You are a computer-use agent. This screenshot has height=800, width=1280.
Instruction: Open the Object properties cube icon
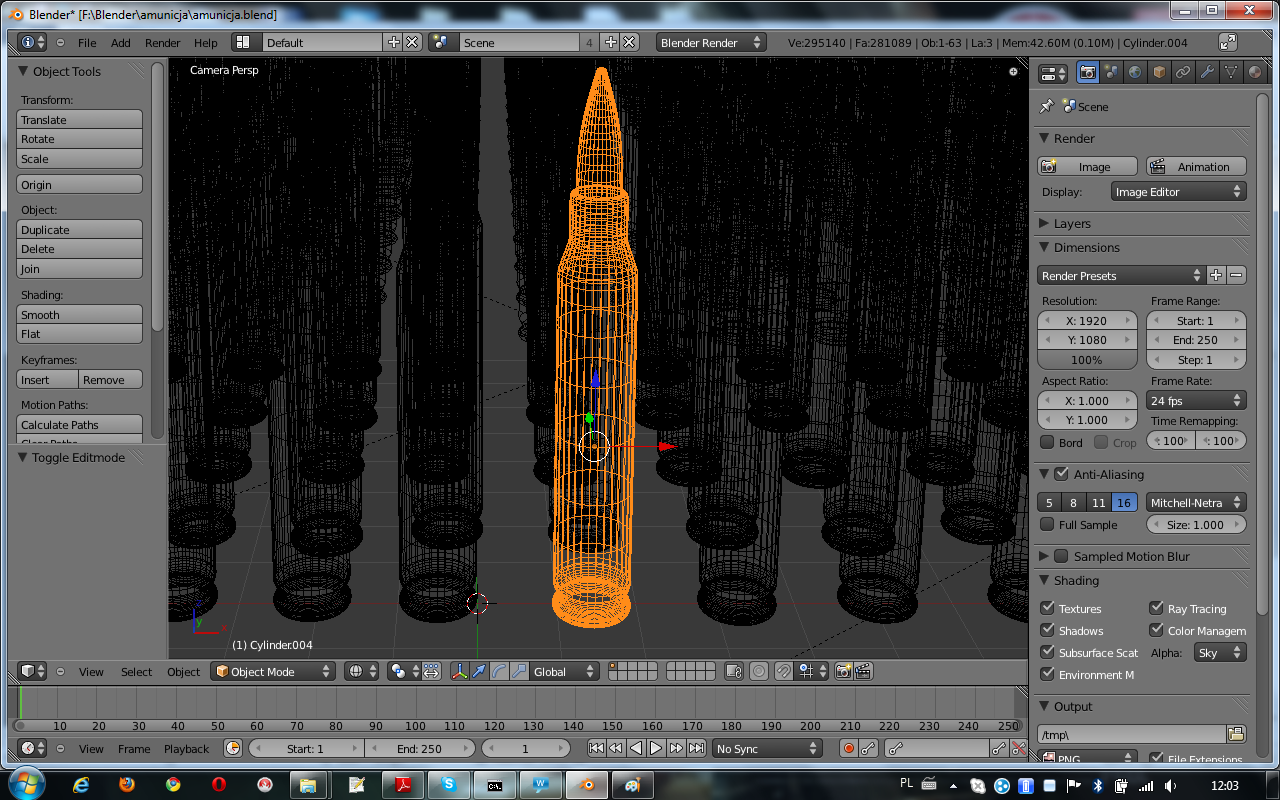[x=1159, y=72]
